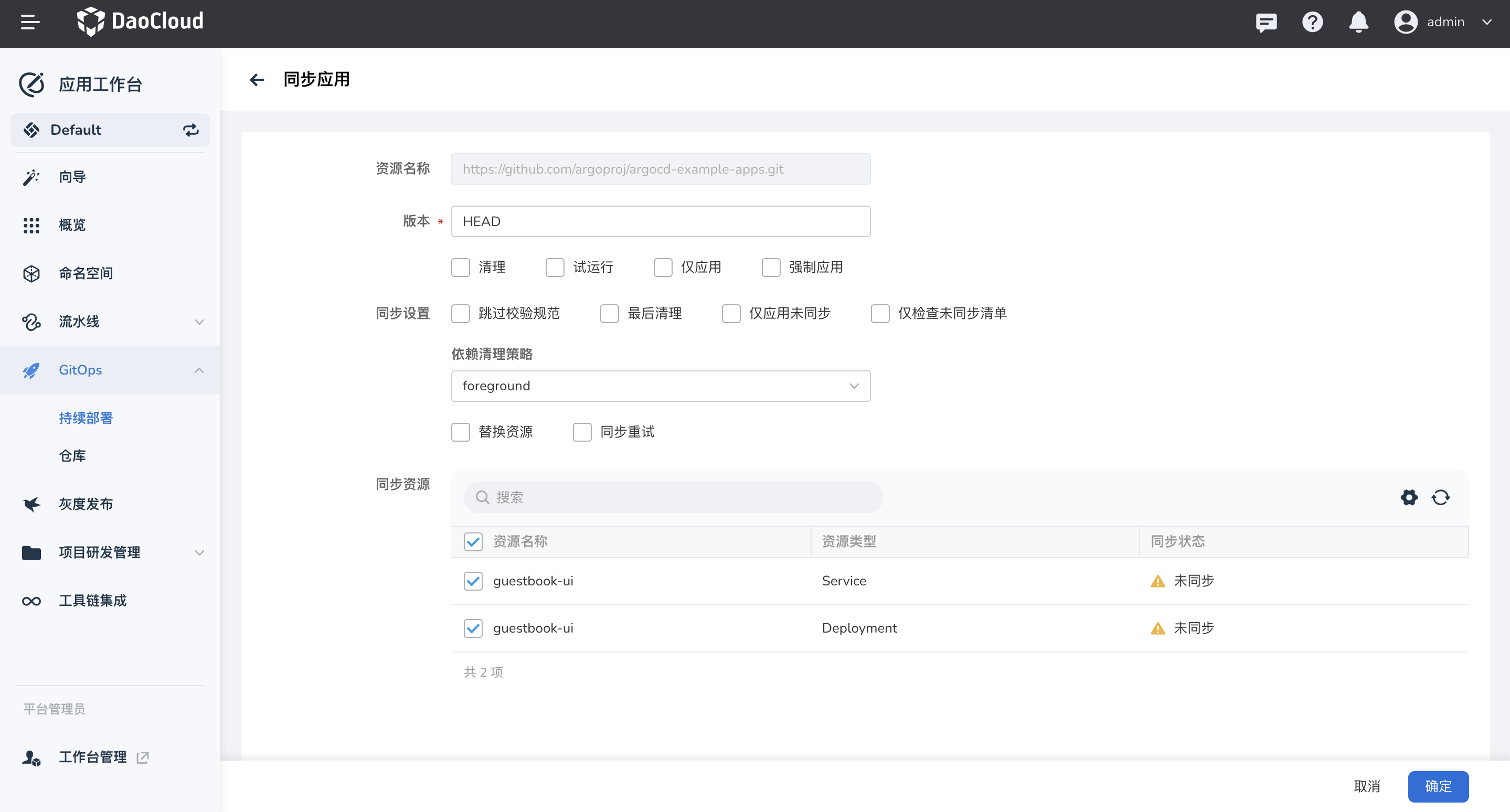Open the table settings gear icon

(1409, 497)
